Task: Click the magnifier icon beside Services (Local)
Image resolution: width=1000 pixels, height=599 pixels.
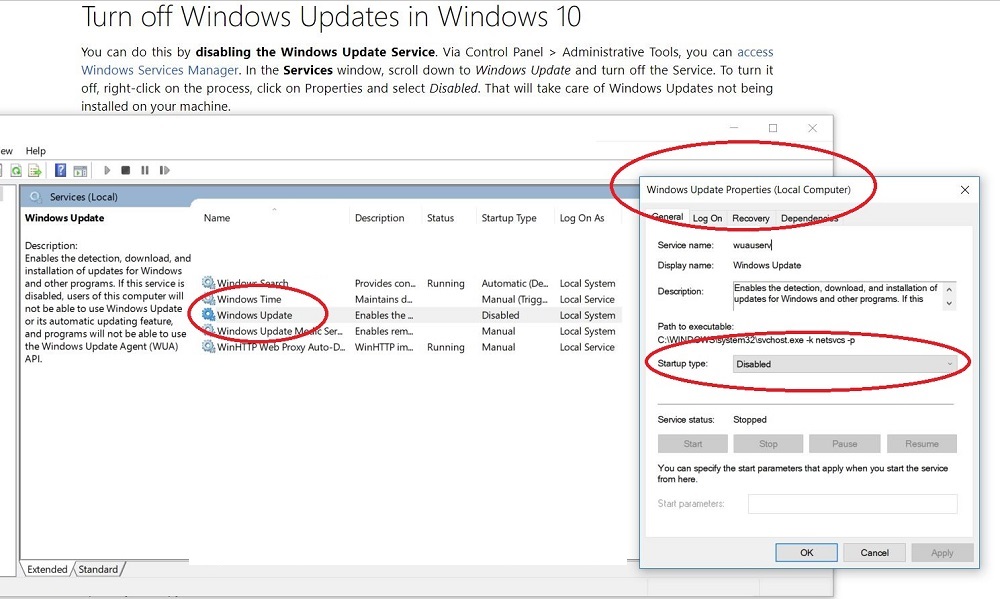Action: point(36,196)
